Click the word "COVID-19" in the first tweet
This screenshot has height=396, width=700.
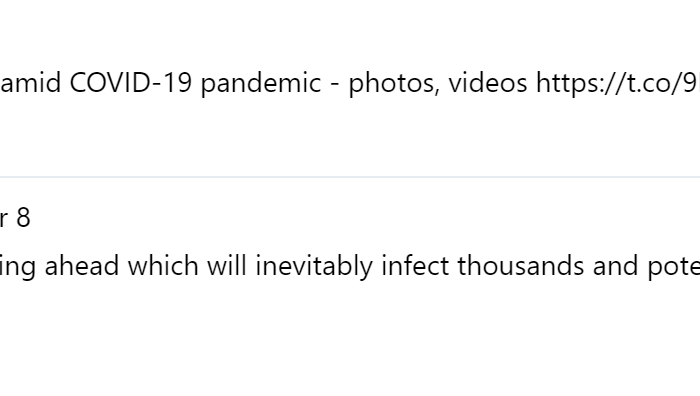(x=131, y=83)
